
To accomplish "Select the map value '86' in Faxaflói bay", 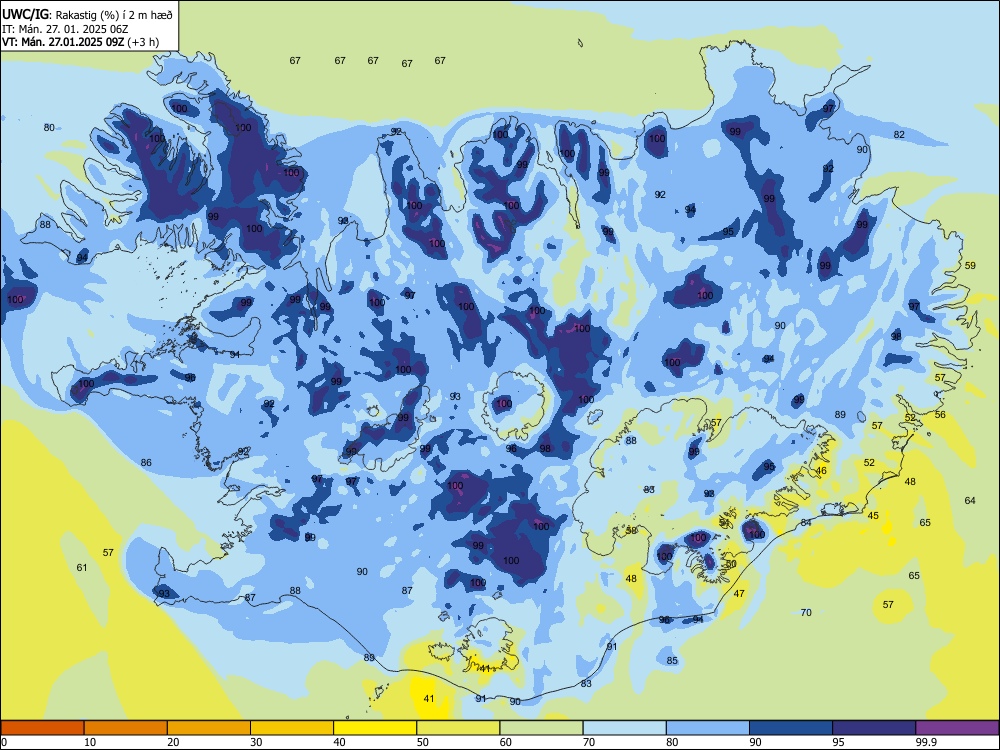I will [x=146, y=462].
